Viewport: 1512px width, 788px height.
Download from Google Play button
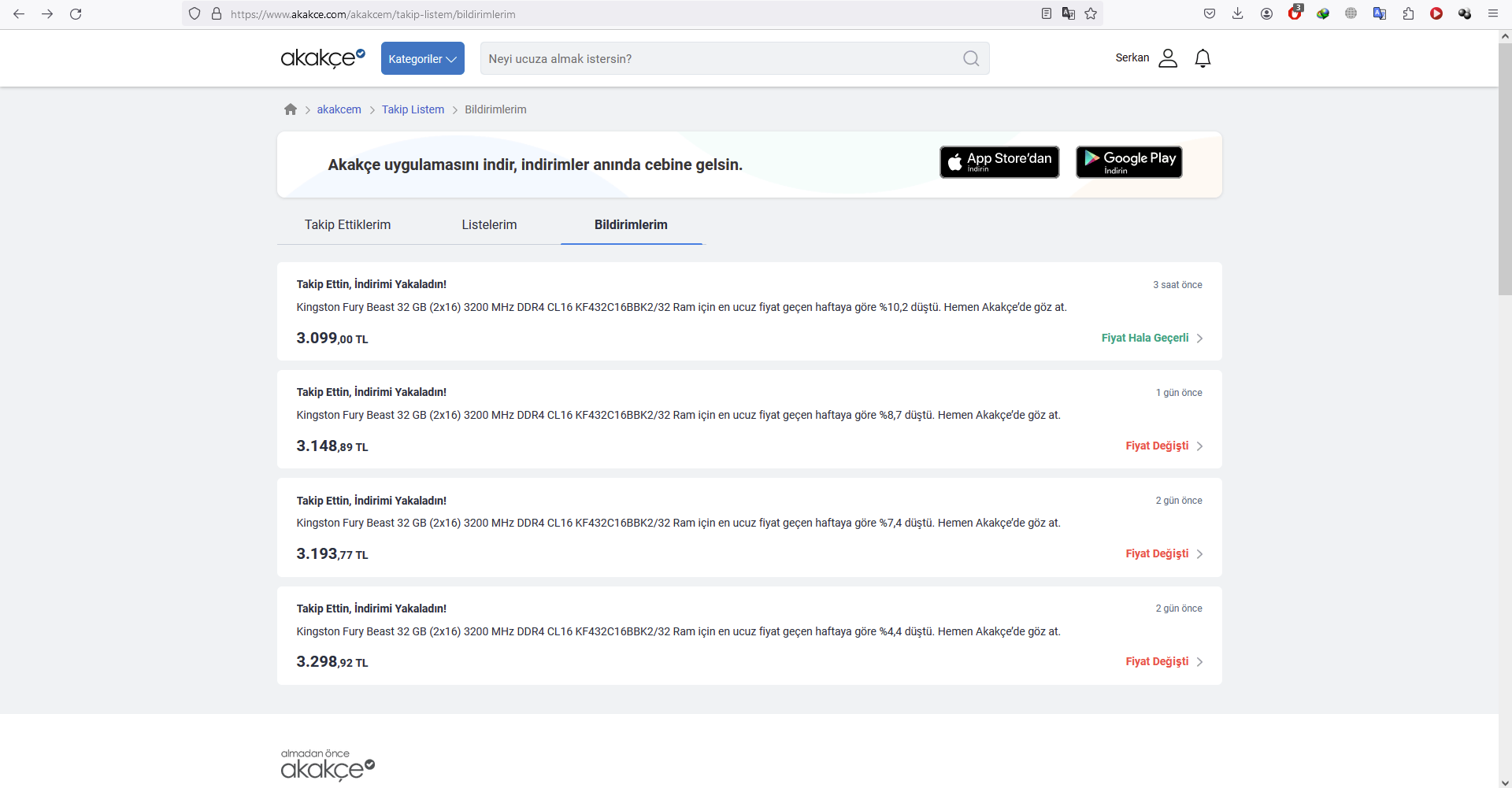coord(1128,162)
